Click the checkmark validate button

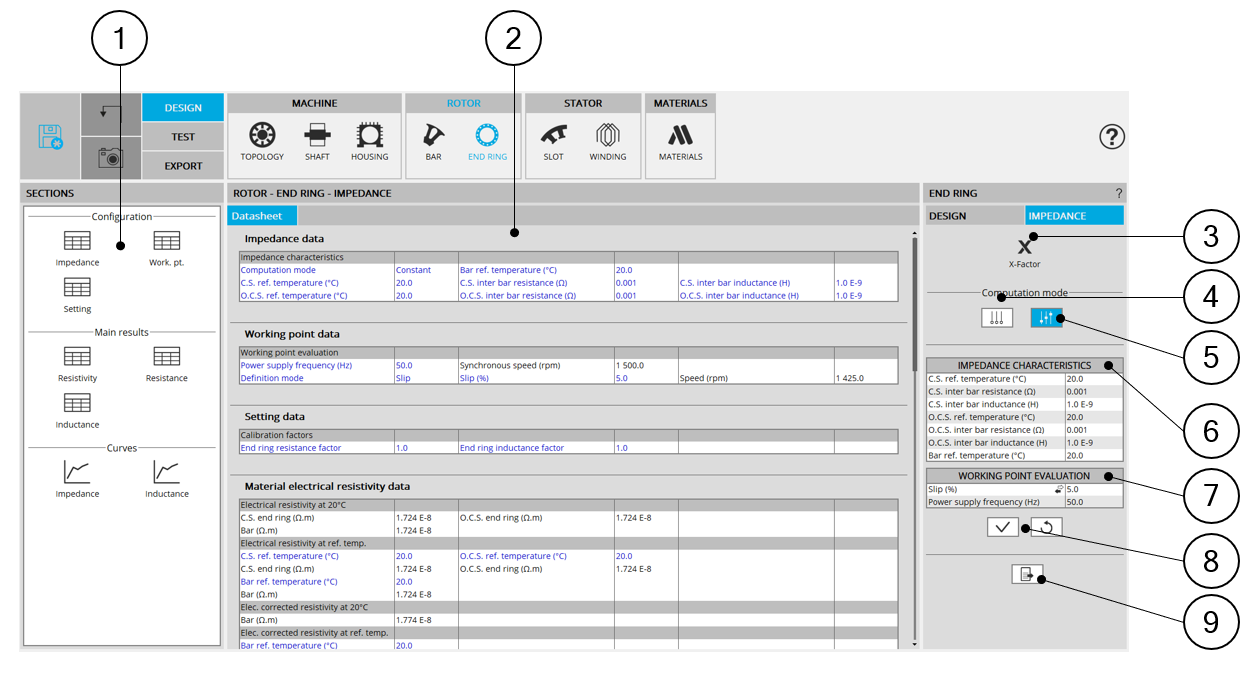[x=1002, y=527]
